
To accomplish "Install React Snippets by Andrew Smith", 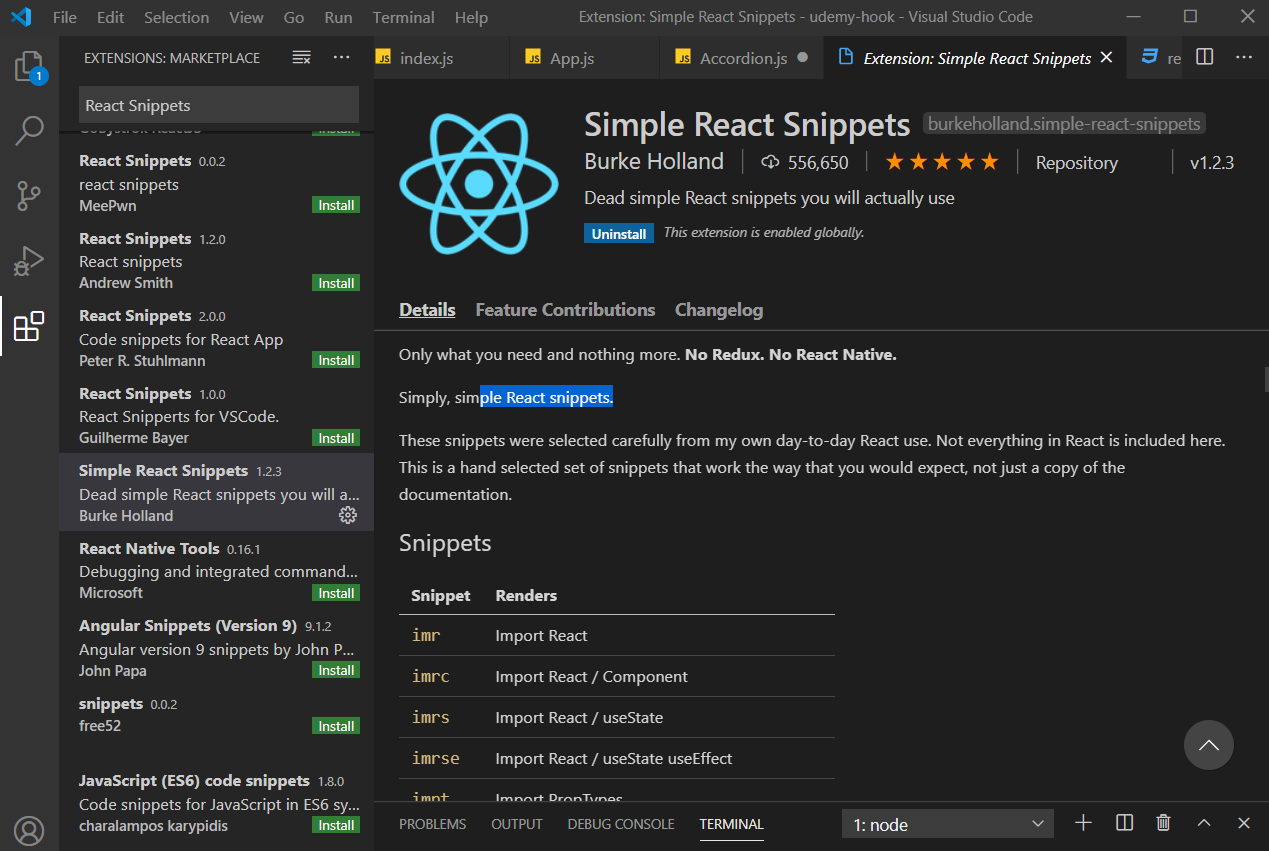I will pyautogui.click(x=336, y=283).
